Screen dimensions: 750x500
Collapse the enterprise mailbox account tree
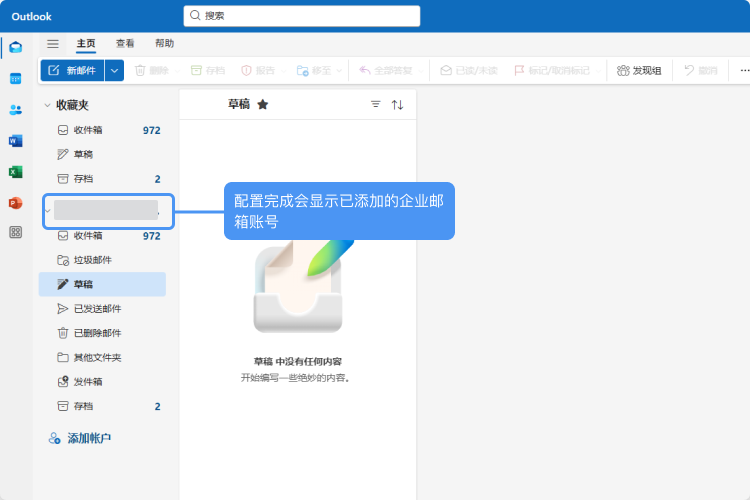tap(49, 210)
